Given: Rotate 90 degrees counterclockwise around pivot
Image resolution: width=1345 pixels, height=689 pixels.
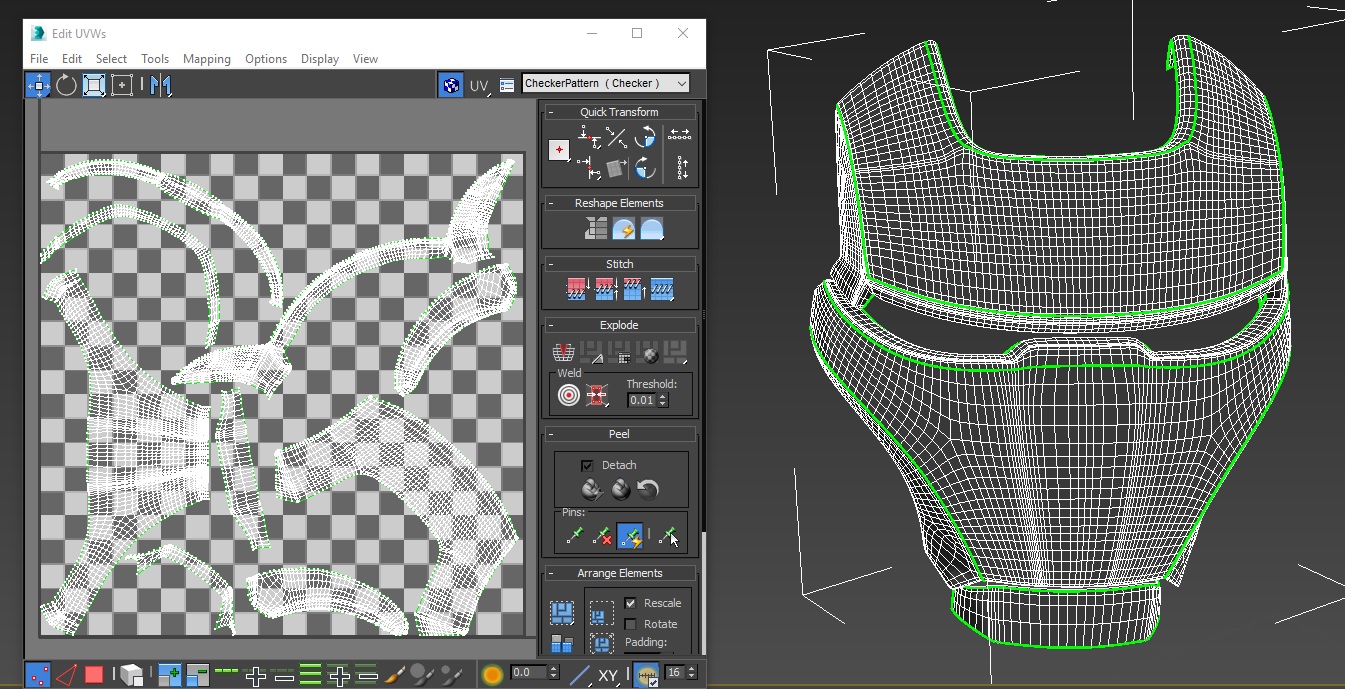Looking at the screenshot, I should click(x=645, y=138).
